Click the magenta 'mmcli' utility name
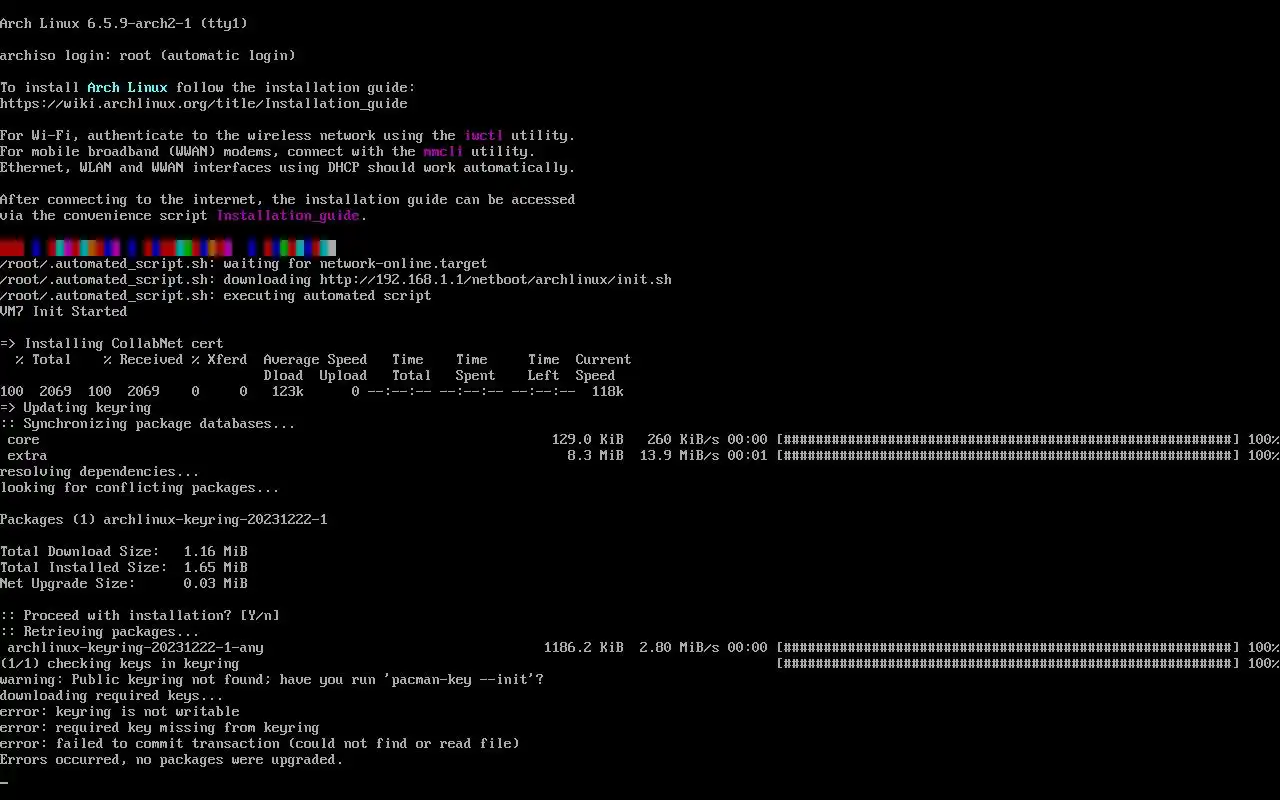The width and height of the screenshot is (1280, 800). pos(444,151)
